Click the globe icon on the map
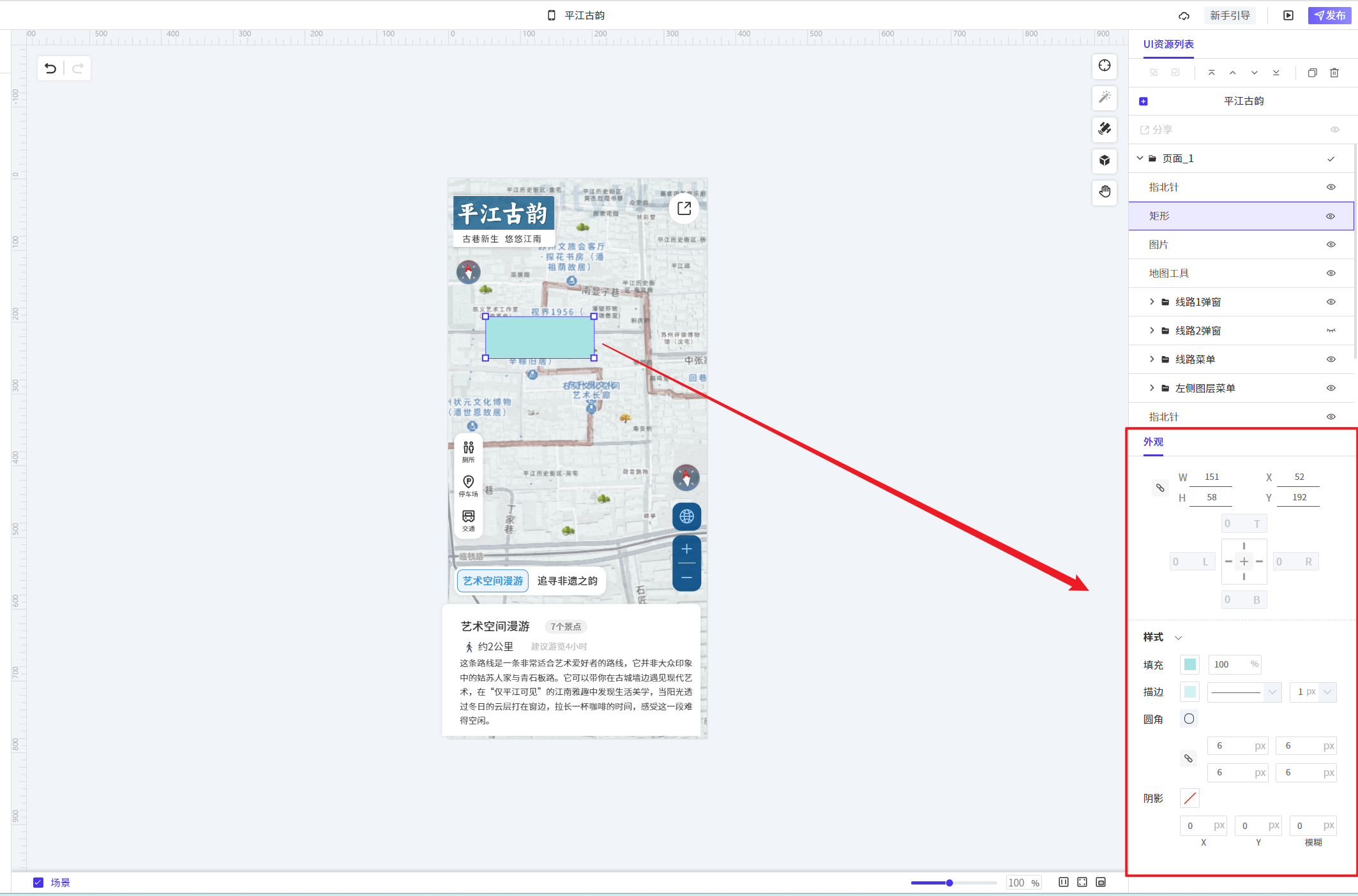This screenshot has width=1358, height=896. click(x=686, y=516)
